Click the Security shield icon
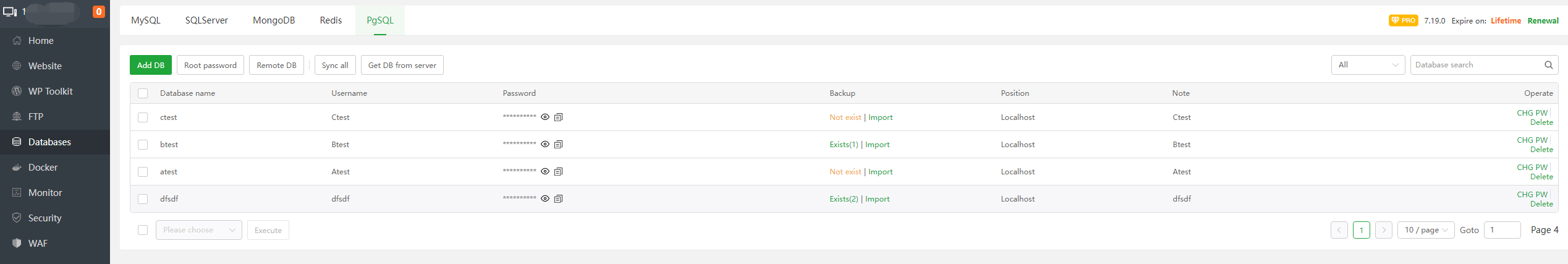1568x264 pixels. click(x=17, y=218)
